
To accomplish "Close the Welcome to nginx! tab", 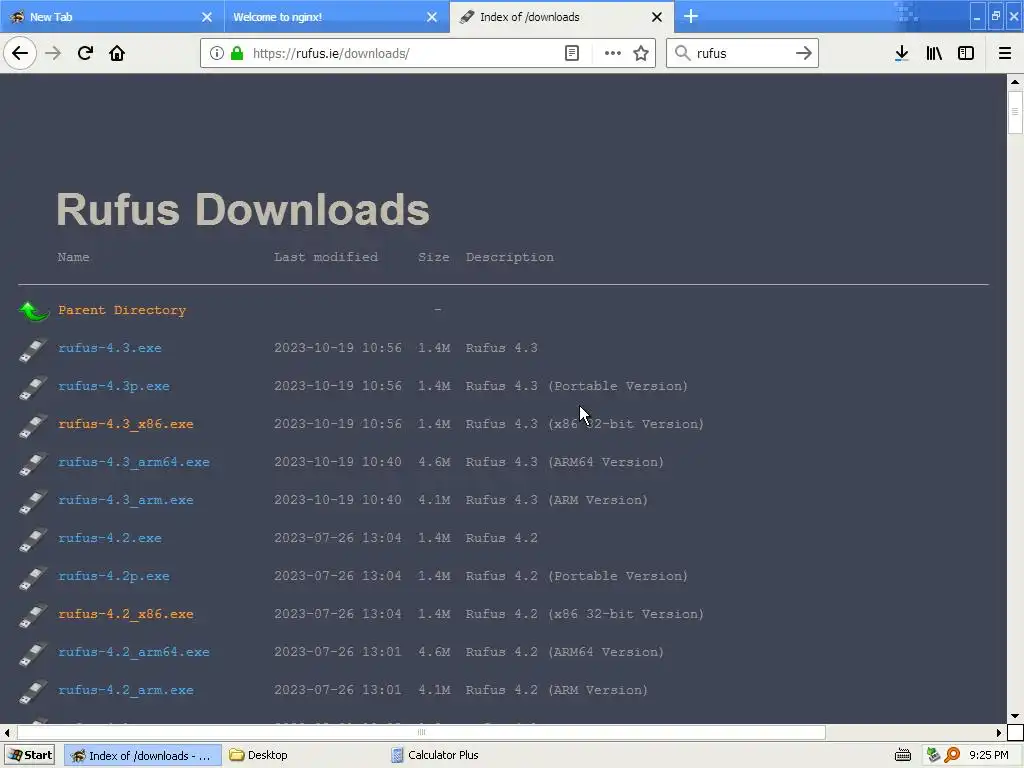I will point(432,17).
